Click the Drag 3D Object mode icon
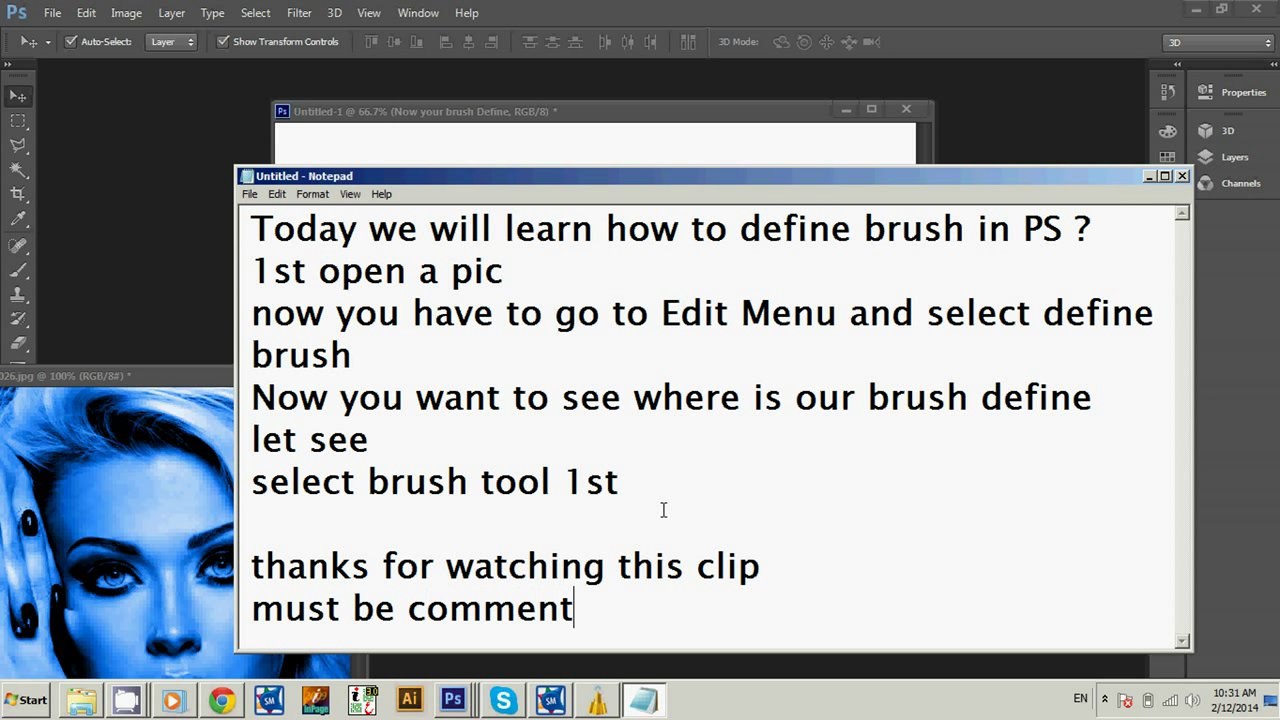 pyautogui.click(x=826, y=42)
